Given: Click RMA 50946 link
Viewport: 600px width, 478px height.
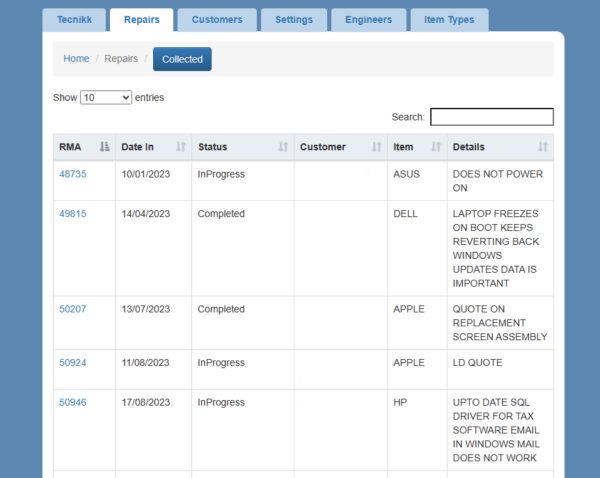Looking at the screenshot, I should coord(73,403).
